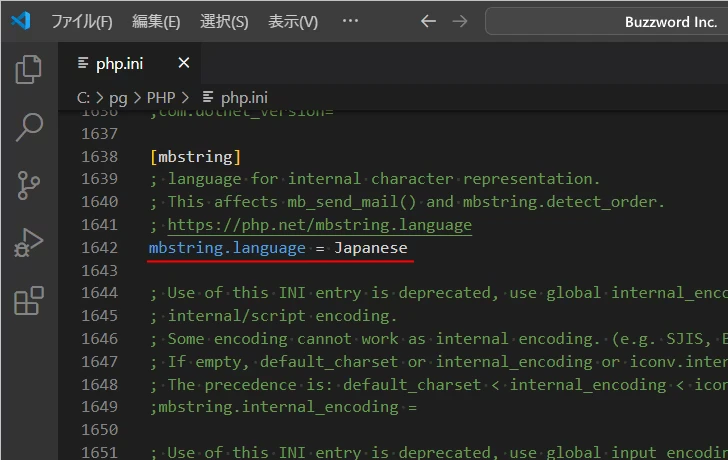Click line number 1647

(x=99, y=362)
